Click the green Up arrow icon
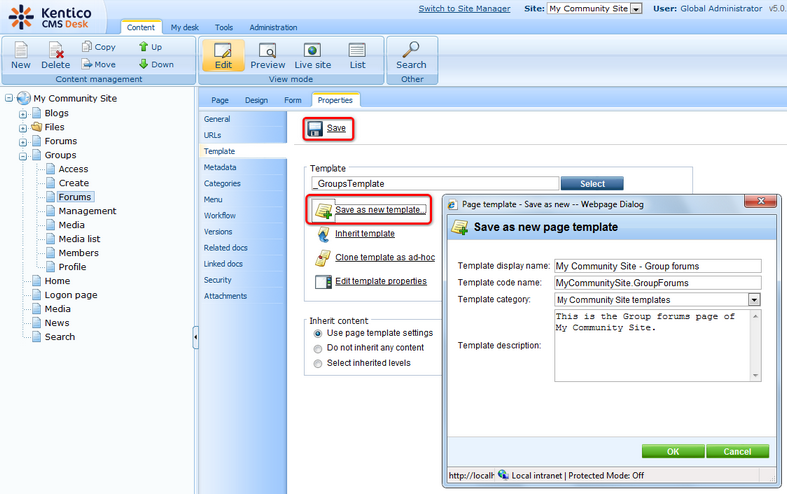The width and height of the screenshot is (787, 494). tap(143, 47)
